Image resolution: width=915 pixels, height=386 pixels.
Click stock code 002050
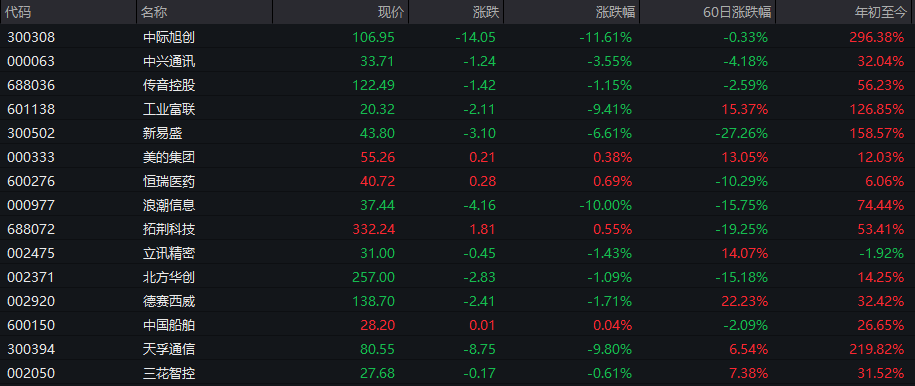pos(31,373)
